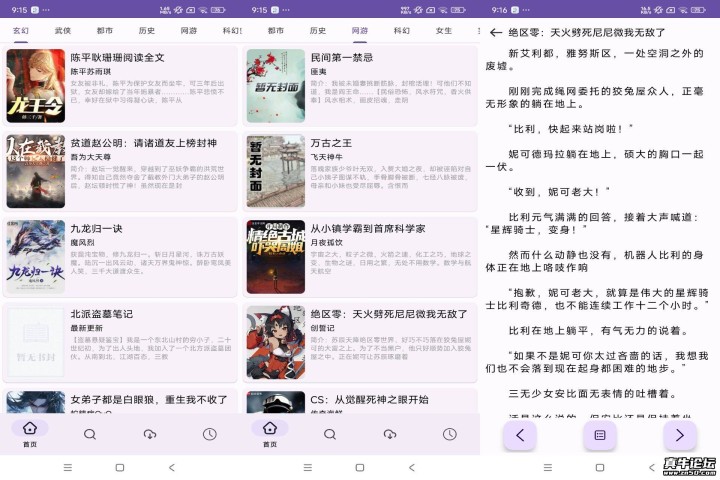The image size is (720, 480).
Task: Switch to the 都市 category tab
Action: coord(105,31)
